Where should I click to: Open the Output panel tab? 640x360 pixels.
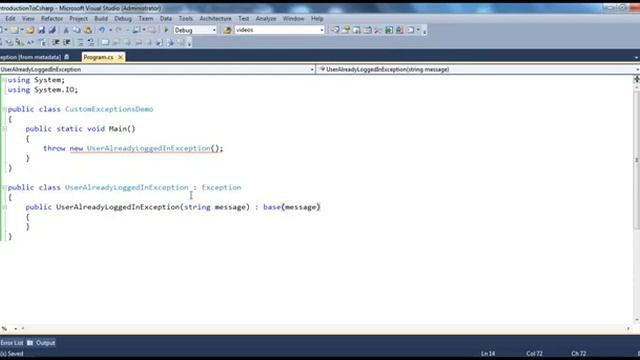click(x=41, y=343)
